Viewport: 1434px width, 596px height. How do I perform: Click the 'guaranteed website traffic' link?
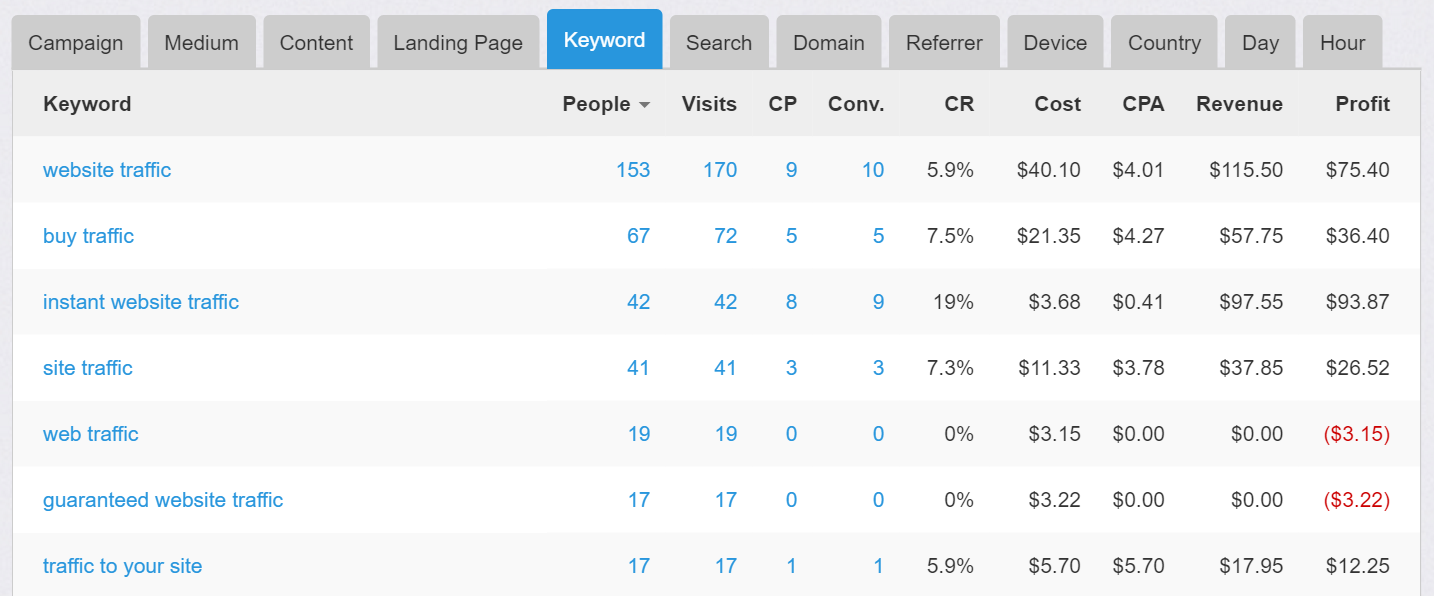point(163,500)
